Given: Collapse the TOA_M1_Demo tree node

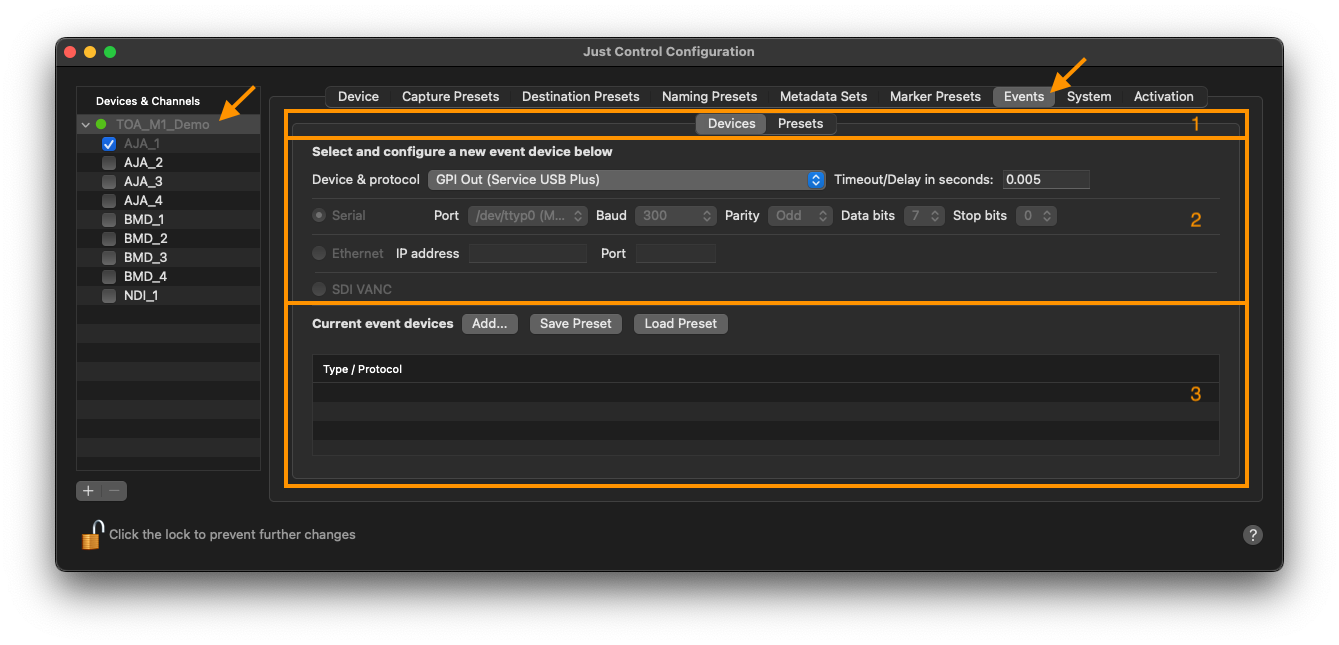Looking at the screenshot, I should pyautogui.click(x=86, y=125).
